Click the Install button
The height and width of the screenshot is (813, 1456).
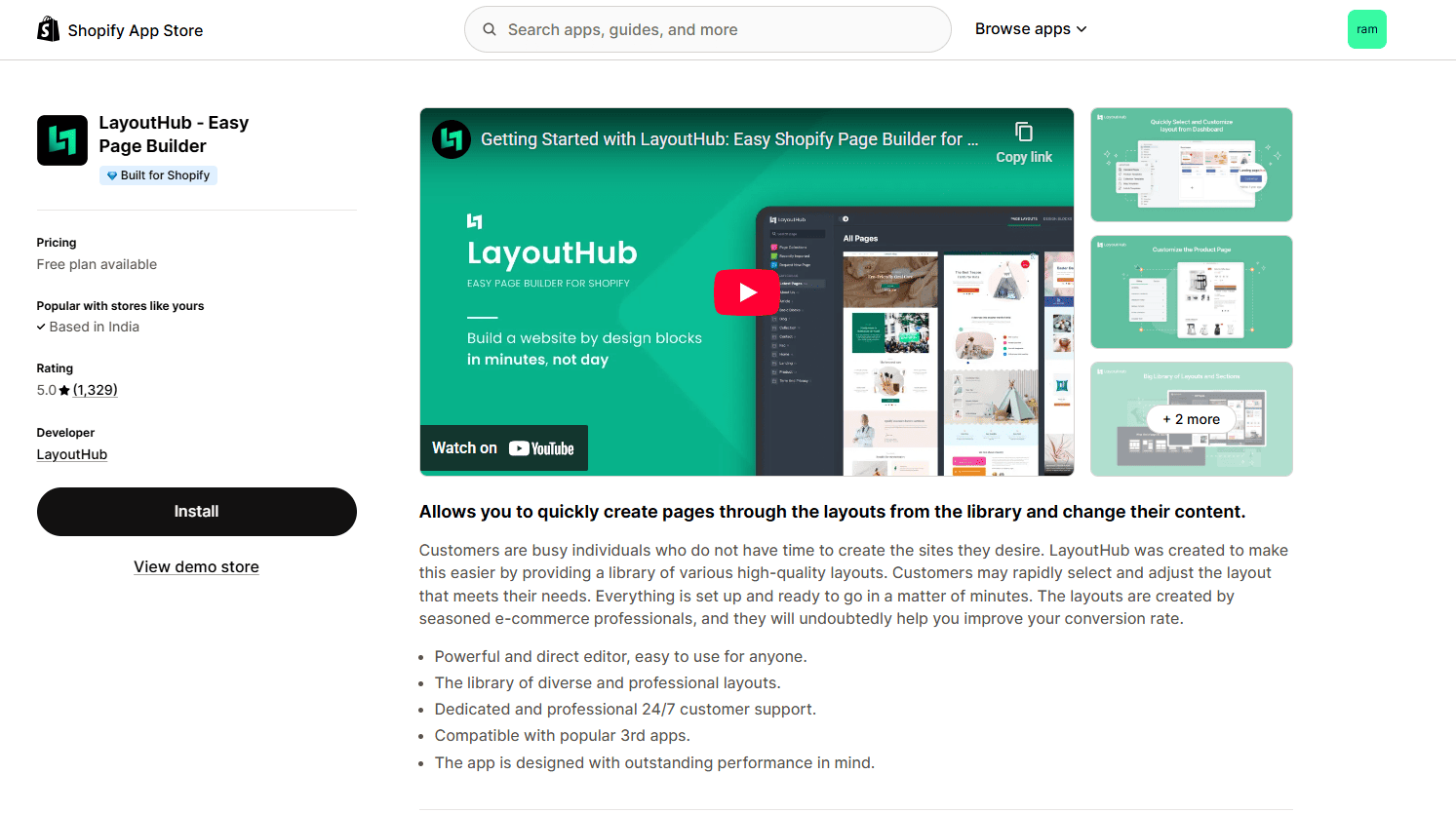pos(197,512)
